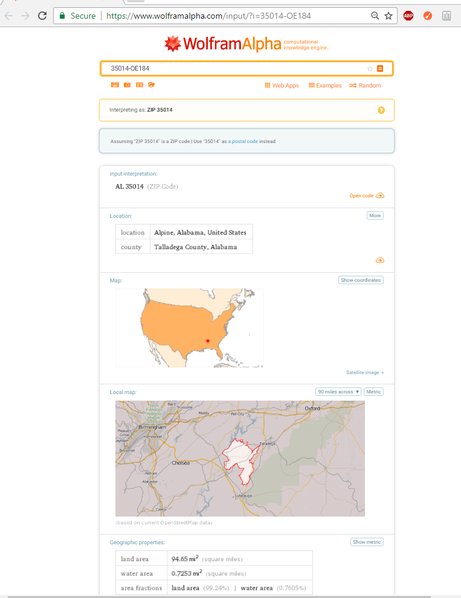The height and width of the screenshot is (598, 461).
Task: Submit the query with orange compute button
Action: (380, 68)
